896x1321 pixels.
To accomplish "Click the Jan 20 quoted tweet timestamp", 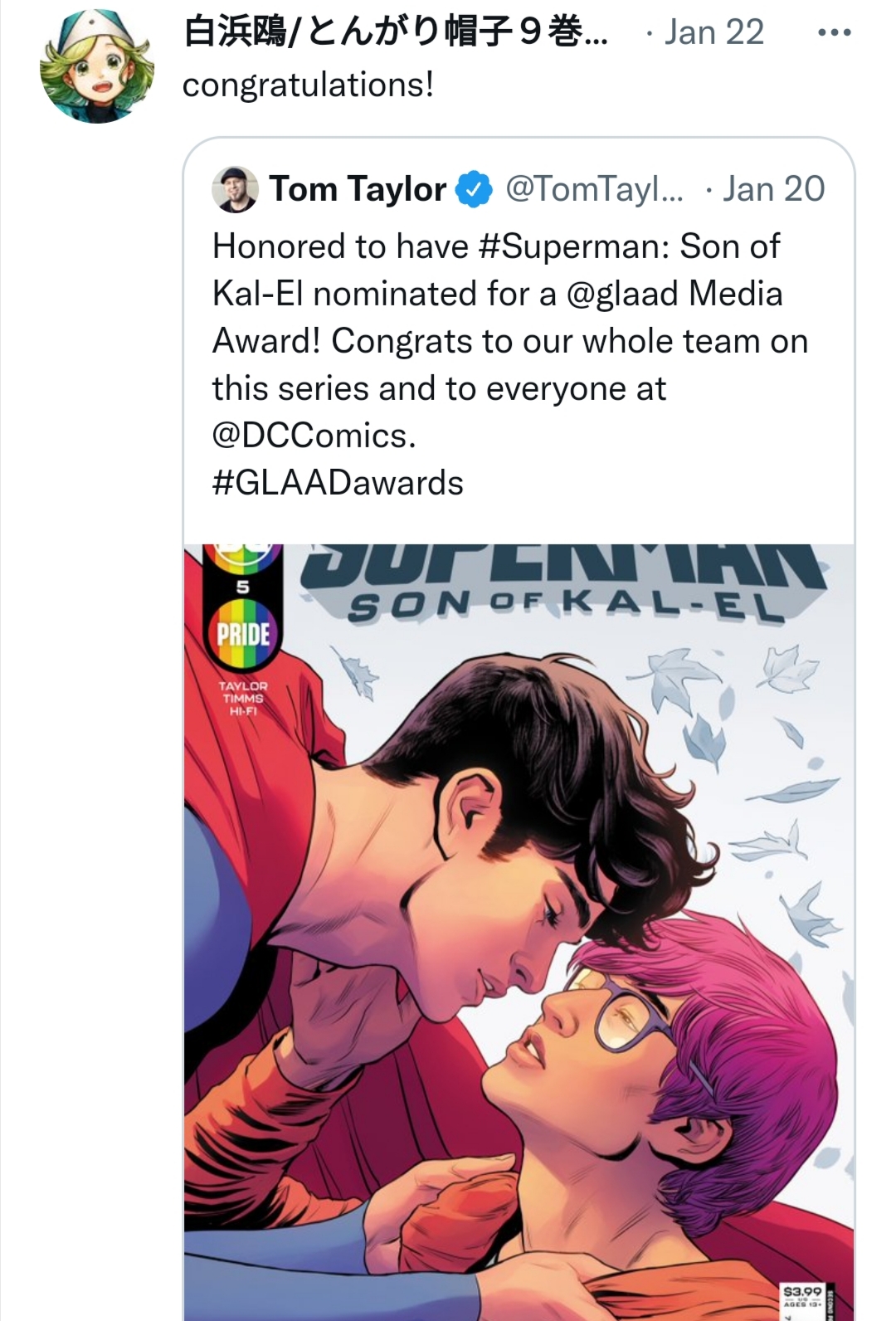I will pyautogui.click(x=773, y=189).
